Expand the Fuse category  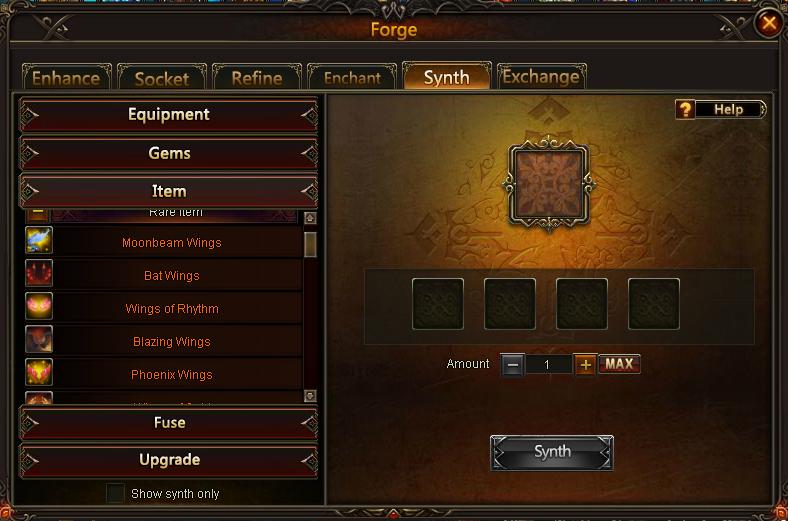click(169, 423)
